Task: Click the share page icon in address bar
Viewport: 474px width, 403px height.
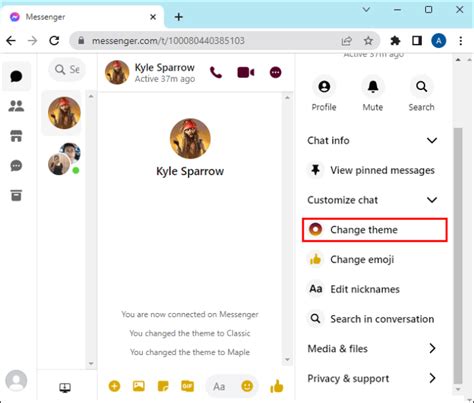Action: 347,41
